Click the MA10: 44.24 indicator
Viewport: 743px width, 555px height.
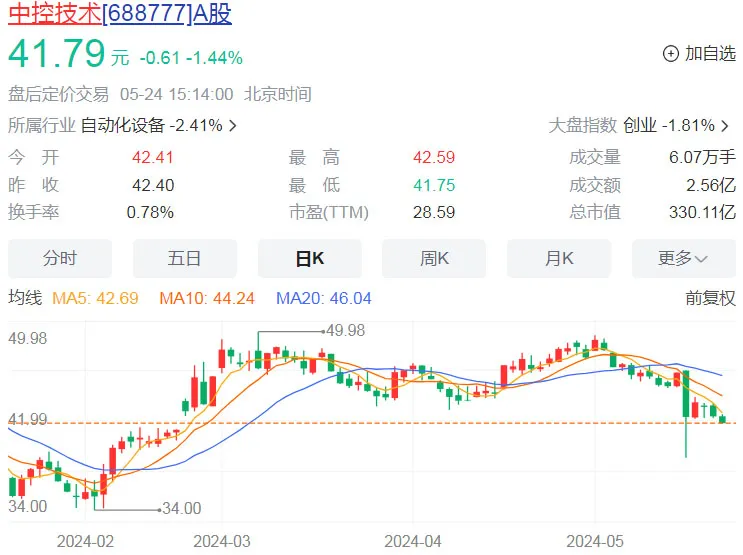207,298
